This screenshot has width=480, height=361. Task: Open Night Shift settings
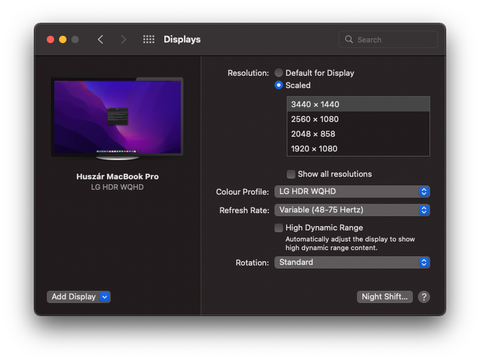click(385, 297)
